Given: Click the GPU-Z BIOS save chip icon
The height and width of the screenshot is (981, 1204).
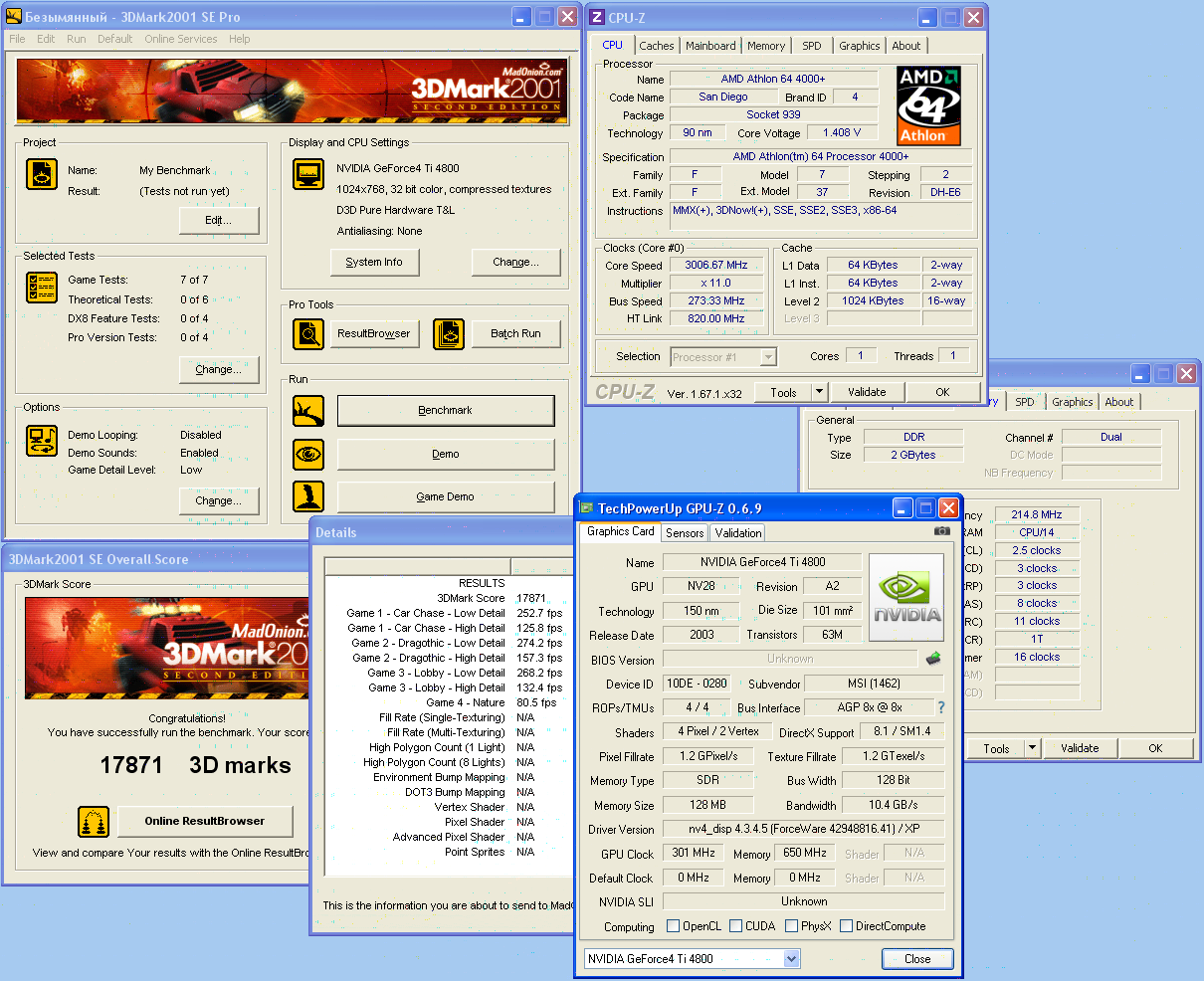Looking at the screenshot, I should point(933,659).
